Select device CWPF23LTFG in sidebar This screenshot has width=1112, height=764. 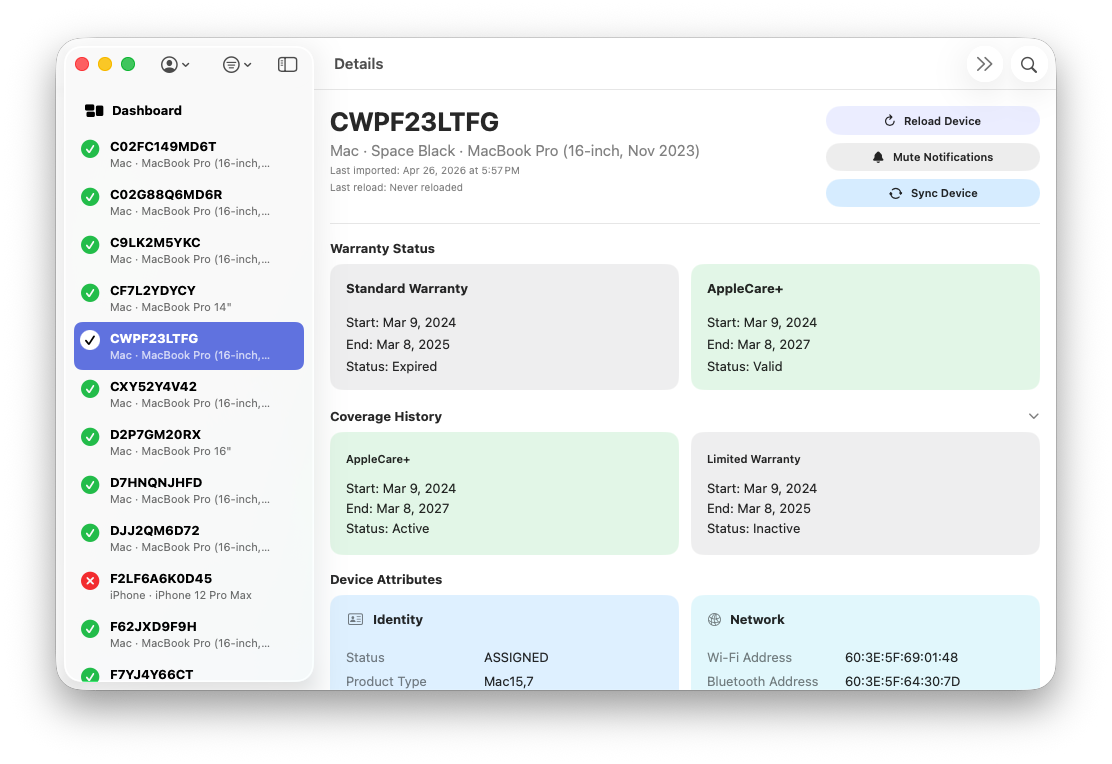(189, 346)
